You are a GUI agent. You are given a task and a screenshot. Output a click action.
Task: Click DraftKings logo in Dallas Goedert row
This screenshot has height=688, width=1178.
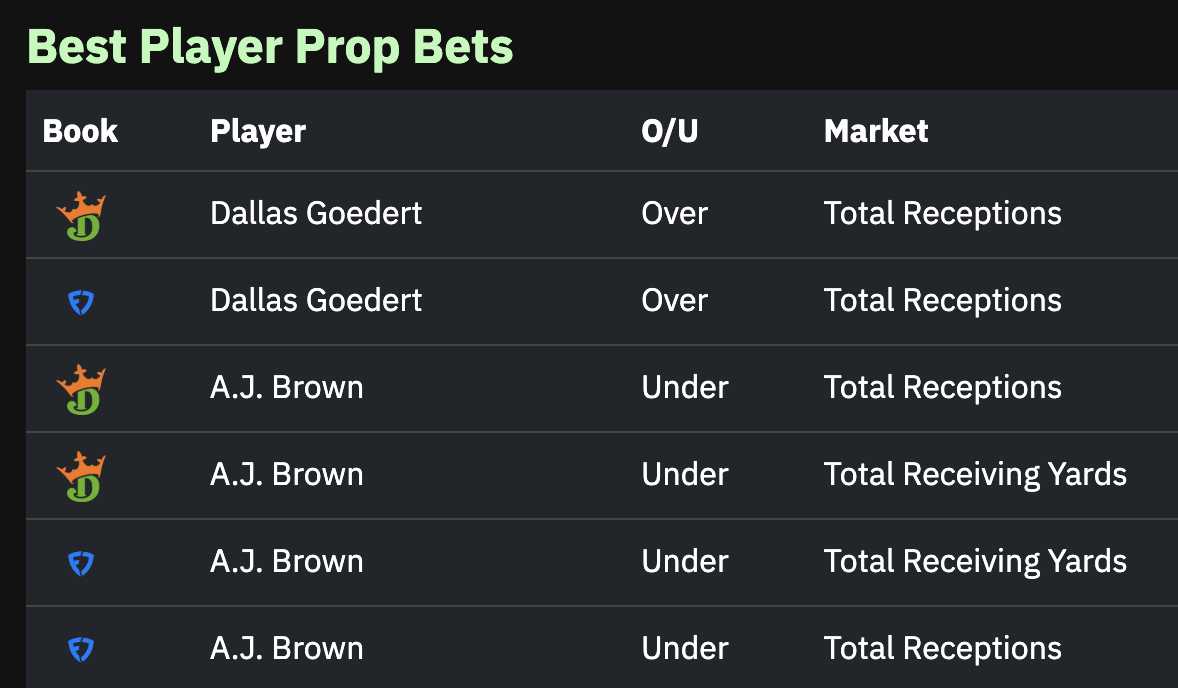(x=81, y=216)
